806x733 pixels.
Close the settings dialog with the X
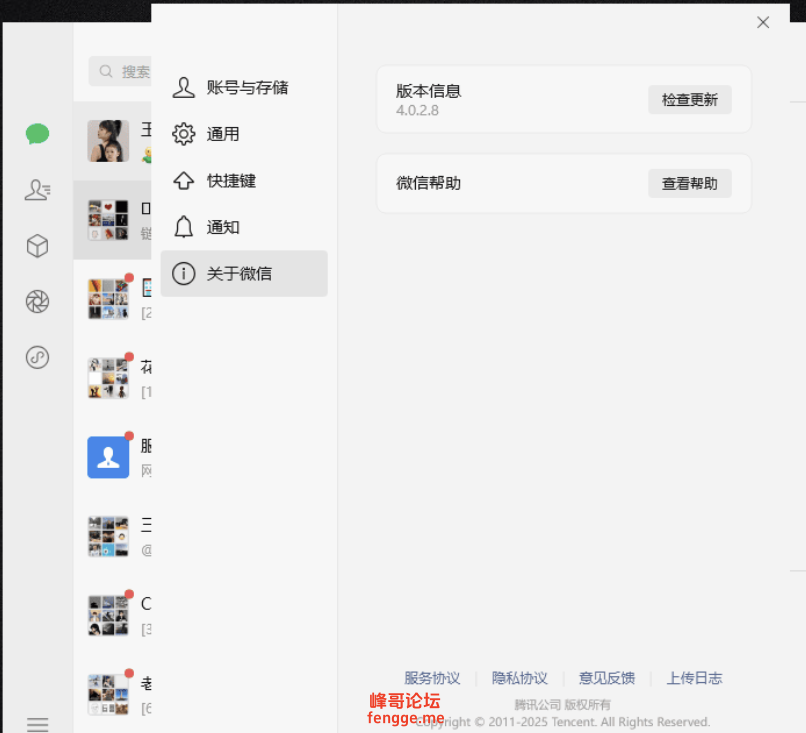pyautogui.click(x=763, y=22)
